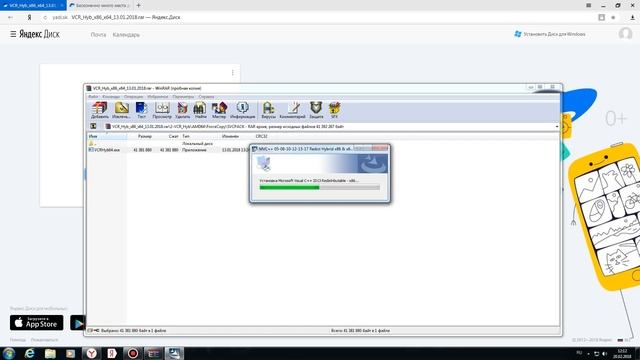Open the Календарь link in Yandex header

coord(126,35)
